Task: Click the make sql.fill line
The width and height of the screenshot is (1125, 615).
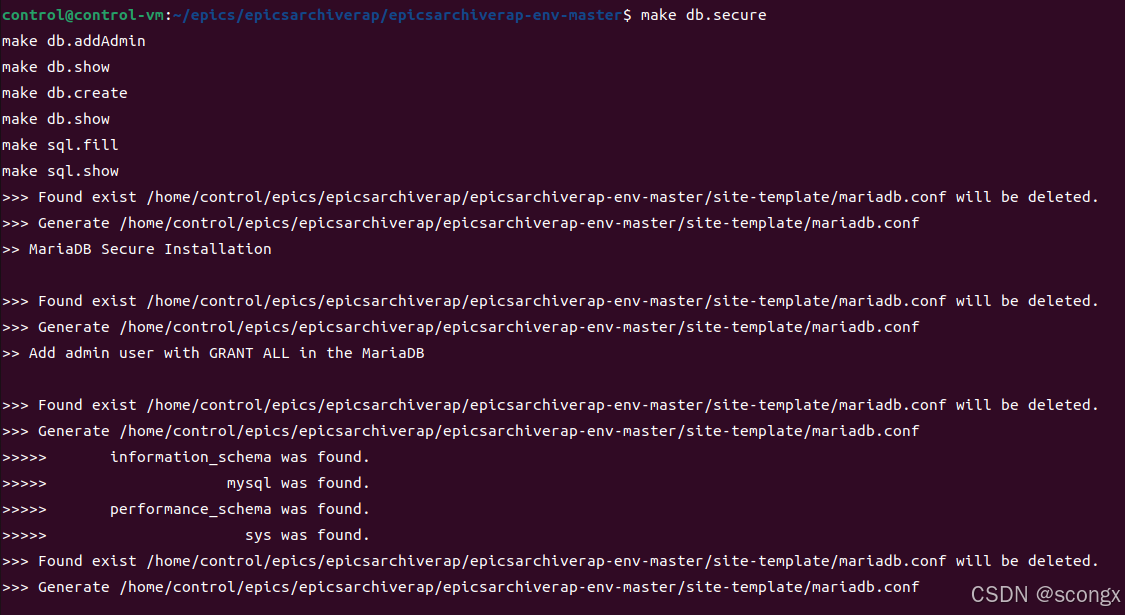Action: pos(59,144)
